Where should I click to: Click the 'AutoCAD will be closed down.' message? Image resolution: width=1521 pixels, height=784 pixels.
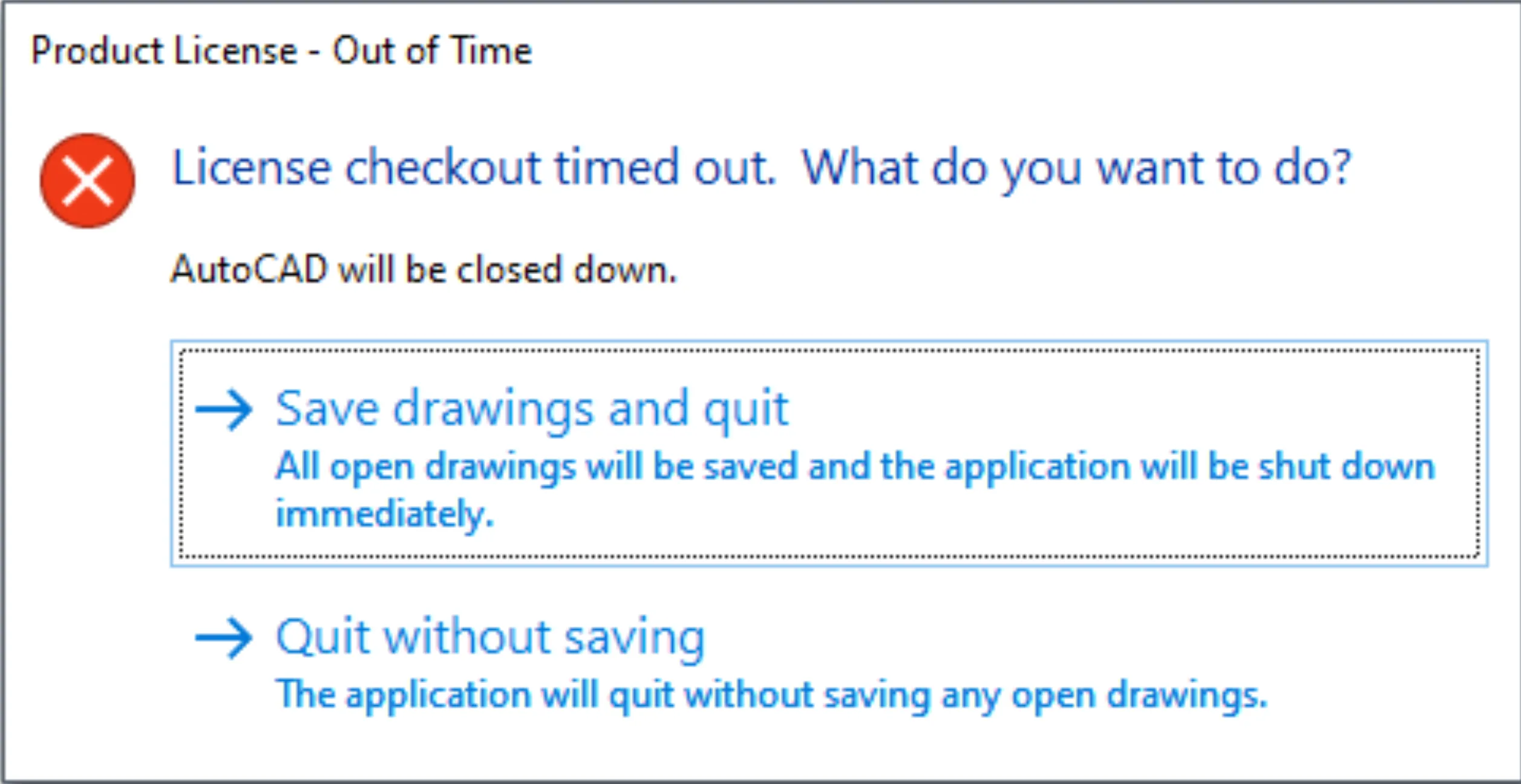pyautogui.click(x=424, y=269)
